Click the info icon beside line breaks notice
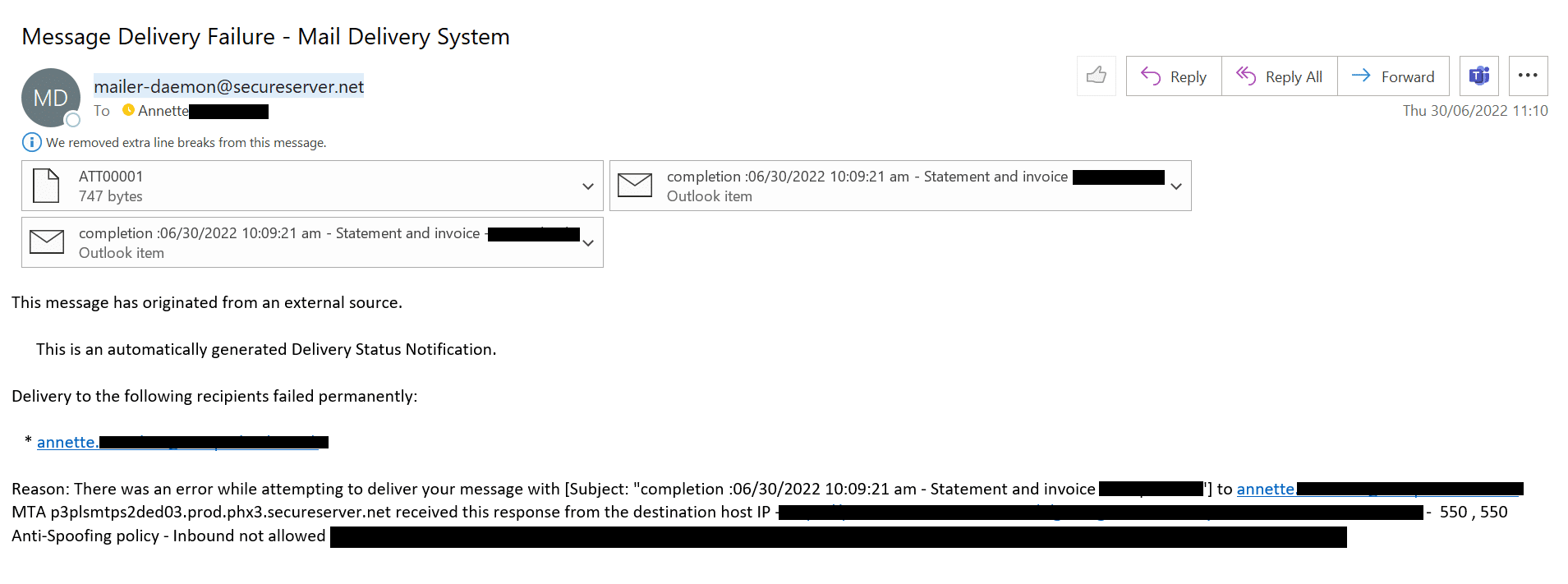 pyautogui.click(x=31, y=142)
